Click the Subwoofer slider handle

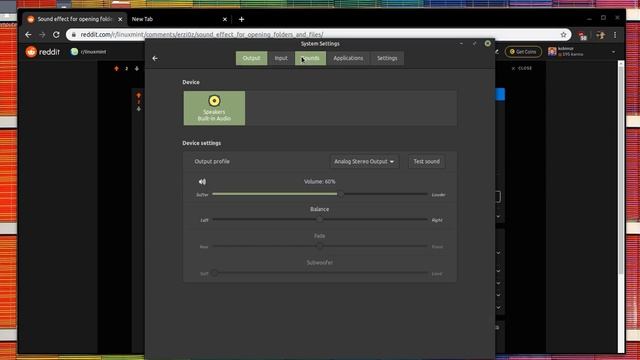coord(215,273)
